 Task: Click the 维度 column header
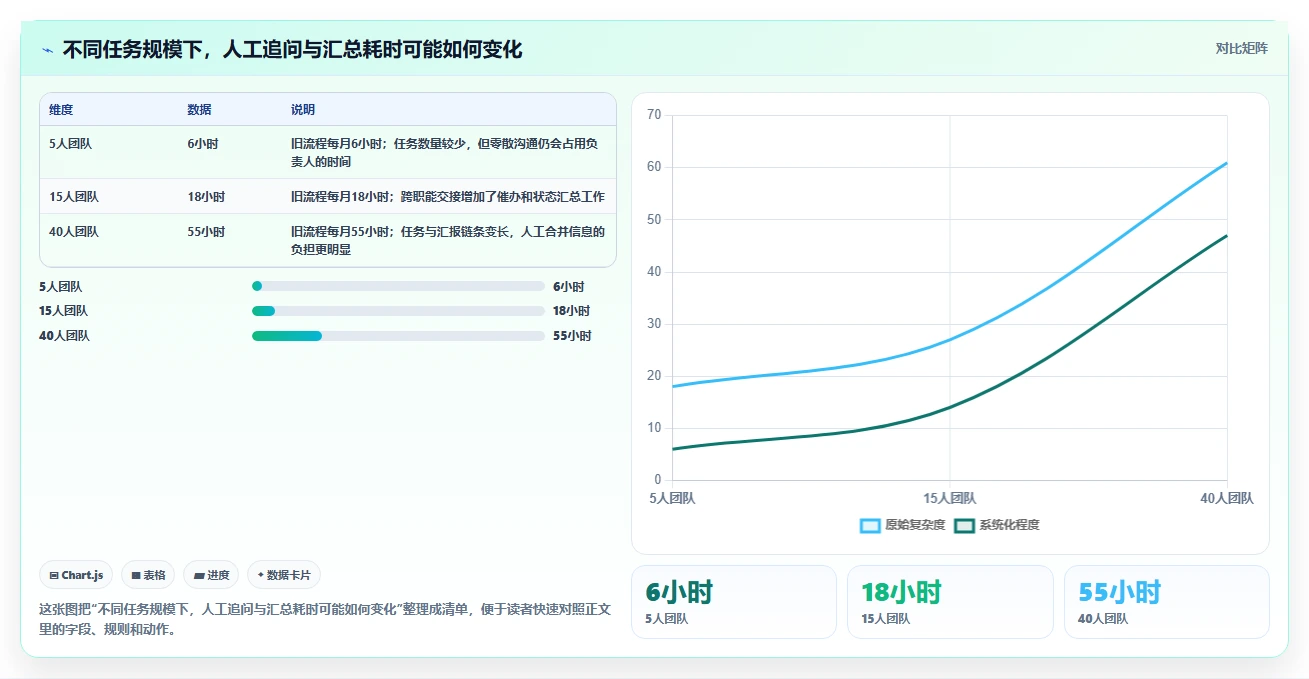[61, 110]
